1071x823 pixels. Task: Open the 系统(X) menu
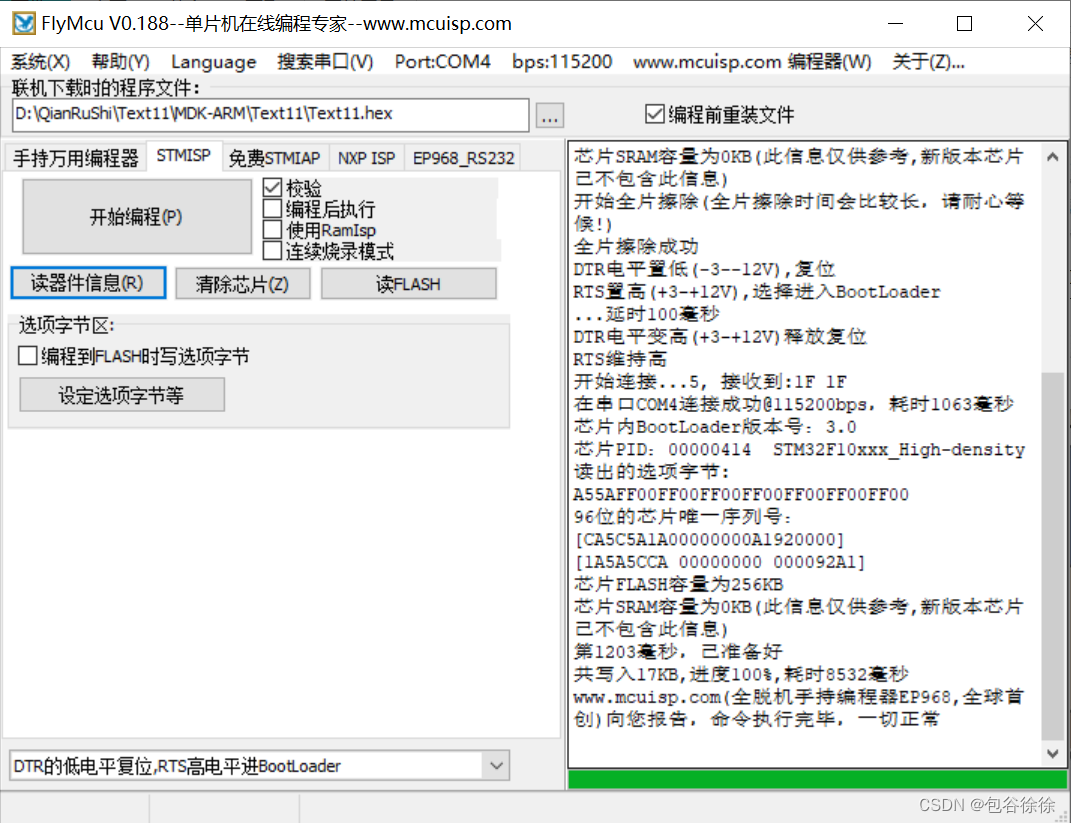(40, 62)
